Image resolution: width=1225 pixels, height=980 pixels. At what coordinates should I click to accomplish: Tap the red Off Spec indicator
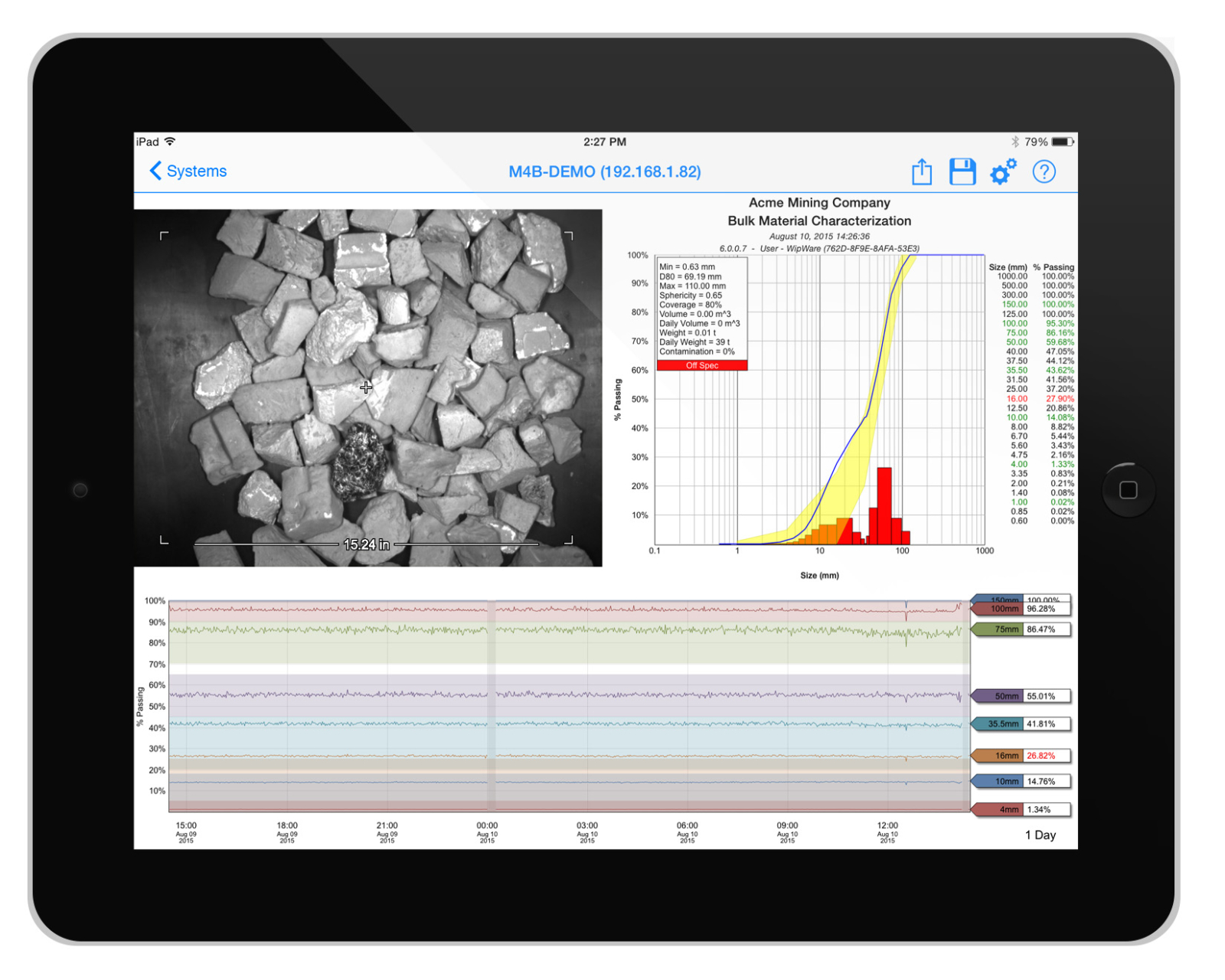point(701,366)
